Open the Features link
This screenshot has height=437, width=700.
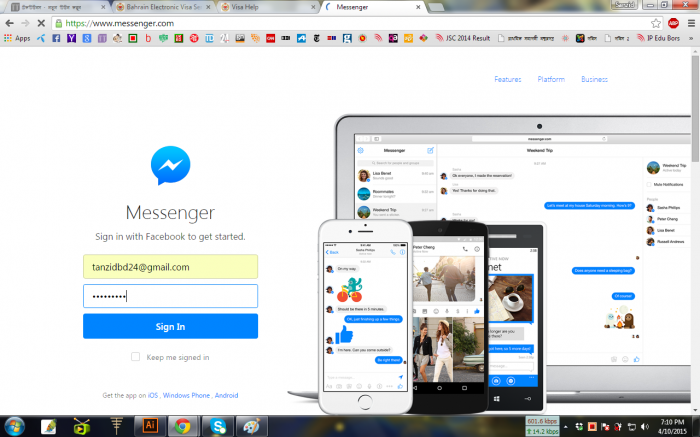508,79
